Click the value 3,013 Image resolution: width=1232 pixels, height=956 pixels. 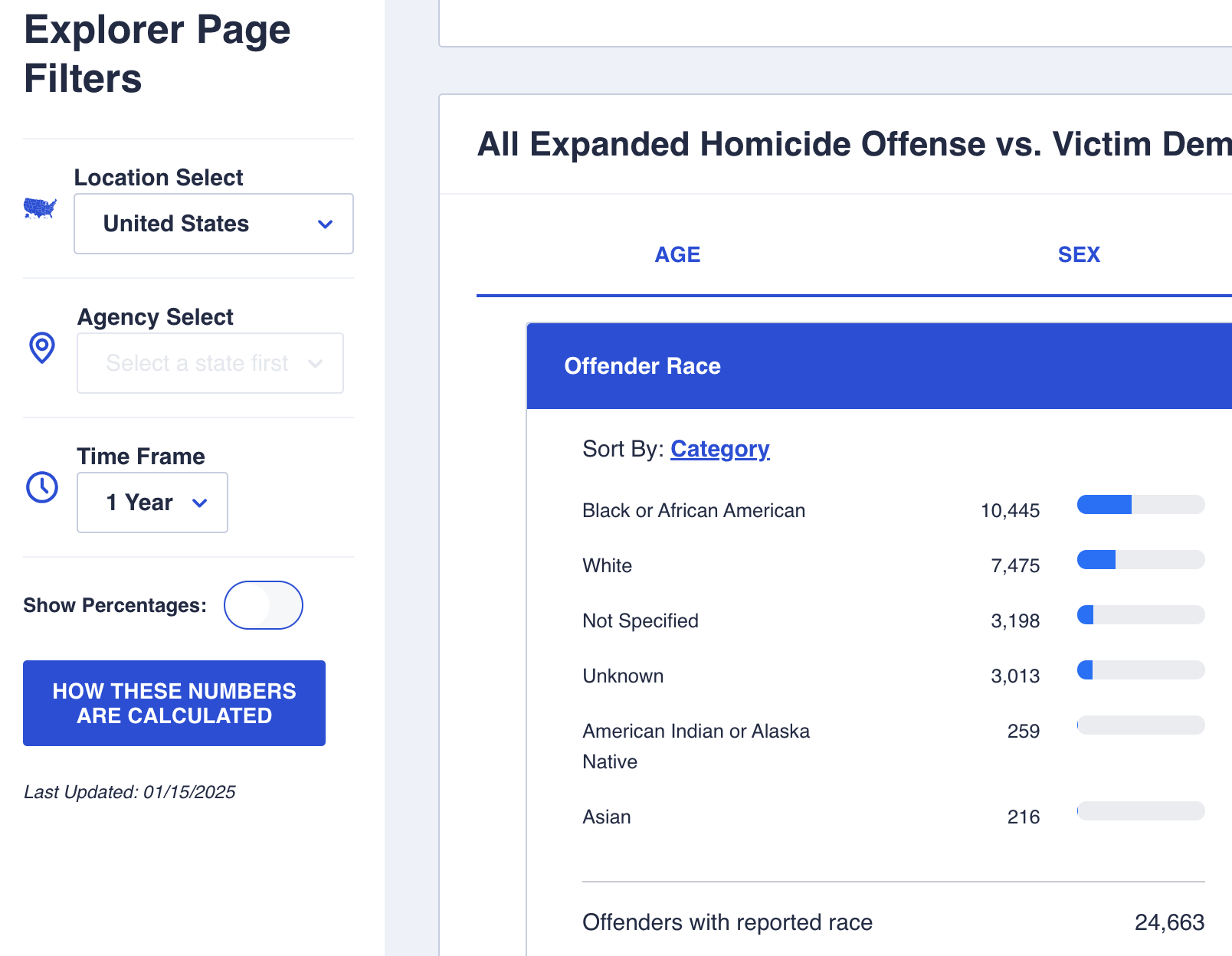[1015, 676]
